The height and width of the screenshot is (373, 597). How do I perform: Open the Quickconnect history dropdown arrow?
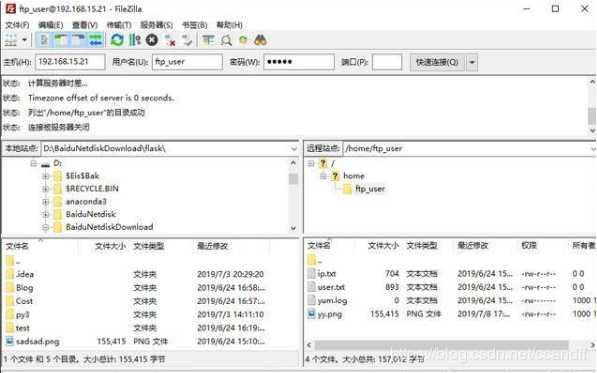[472, 62]
